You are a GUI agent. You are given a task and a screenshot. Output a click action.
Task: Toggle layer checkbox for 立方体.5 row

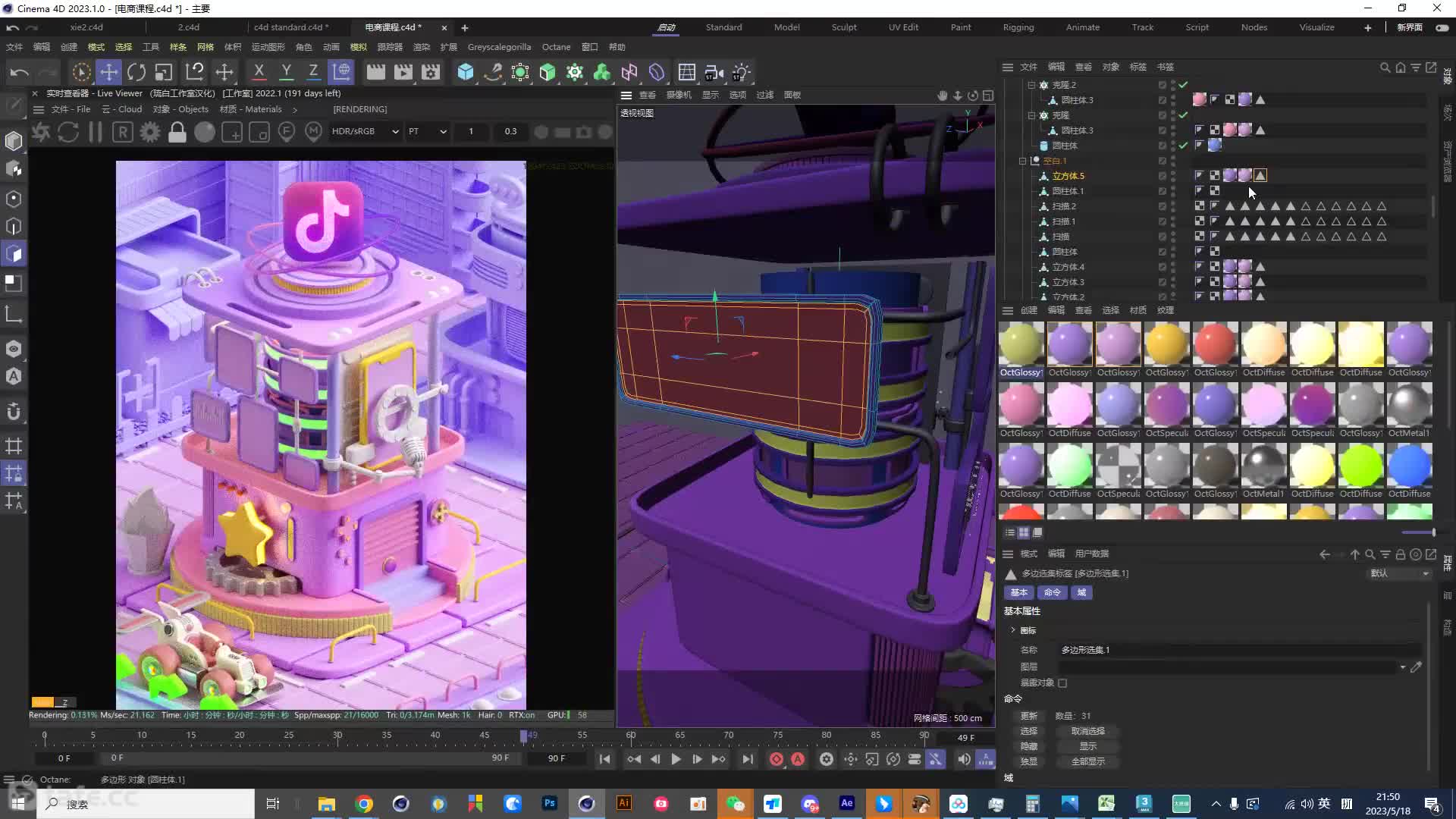point(1162,176)
